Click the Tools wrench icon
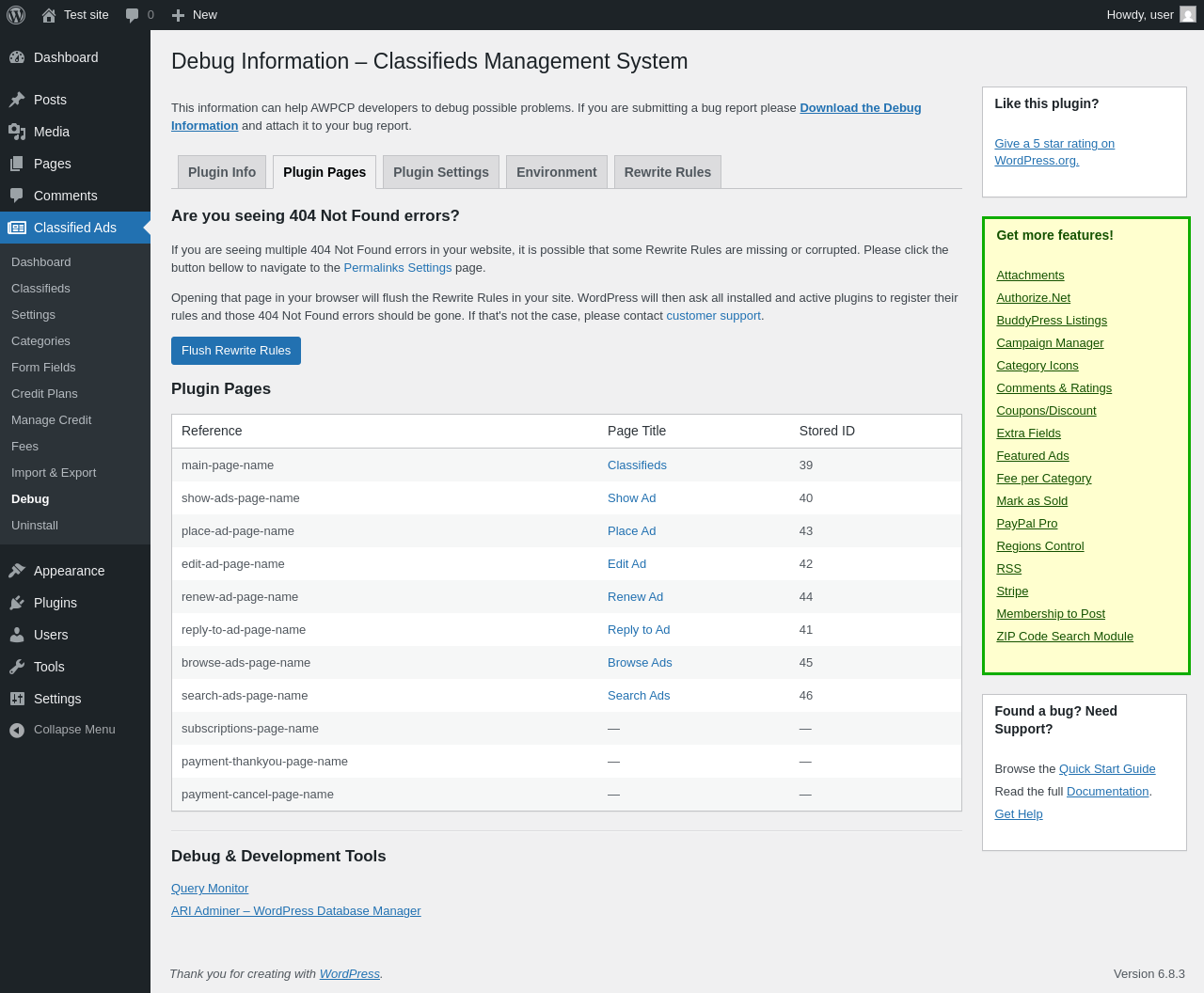The image size is (1204, 993). coord(17,667)
